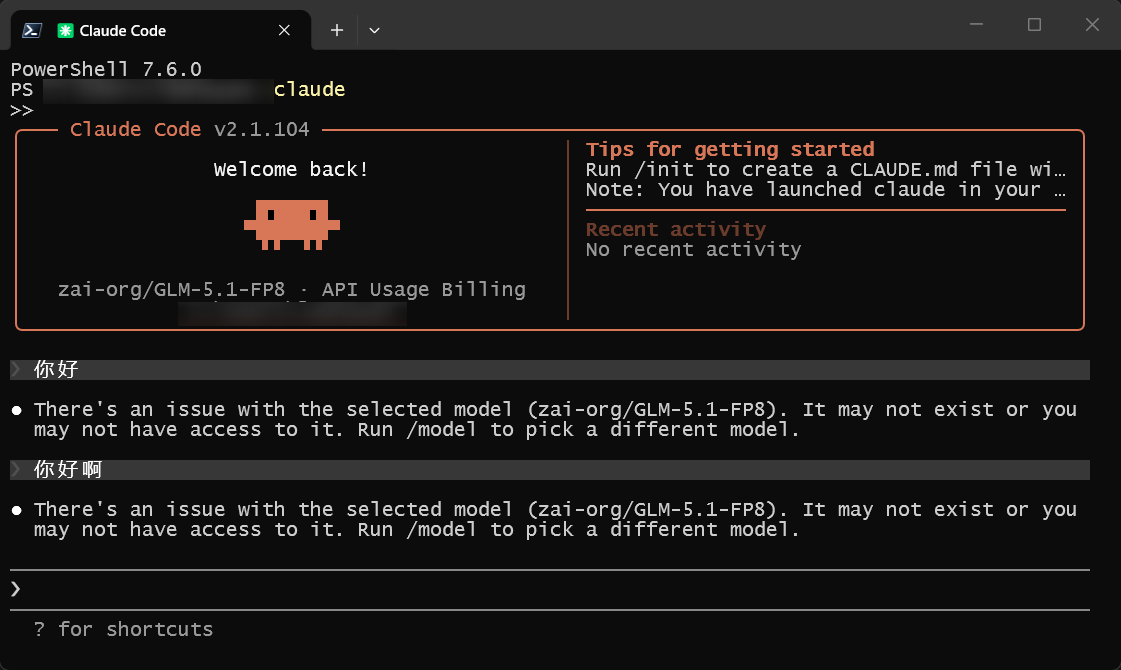Click the second model error bullet
Image resolution: width=1121 pixels, height=670 pixels.
coord(16,510)
